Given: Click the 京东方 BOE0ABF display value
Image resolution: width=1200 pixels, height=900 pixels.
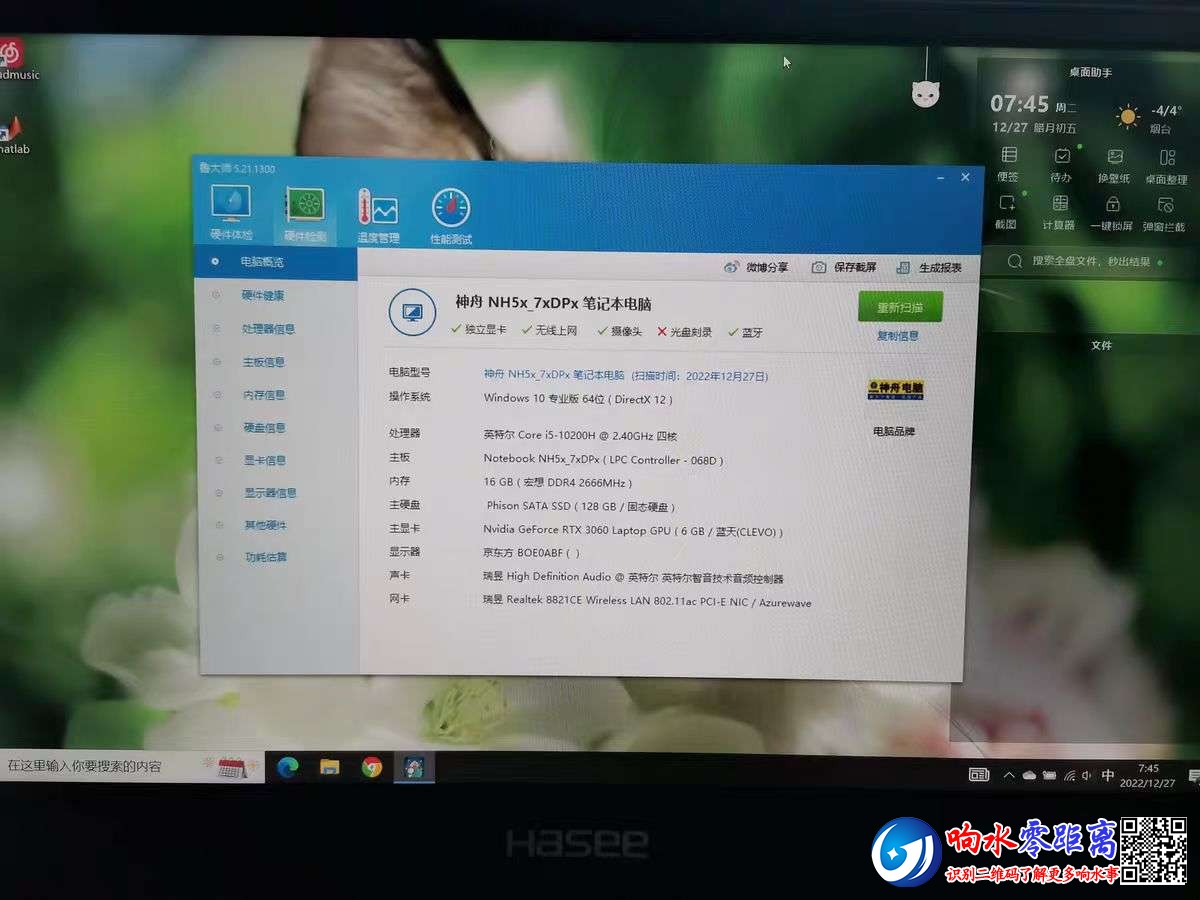Looking at the screenshot, I should click(531, 552).
